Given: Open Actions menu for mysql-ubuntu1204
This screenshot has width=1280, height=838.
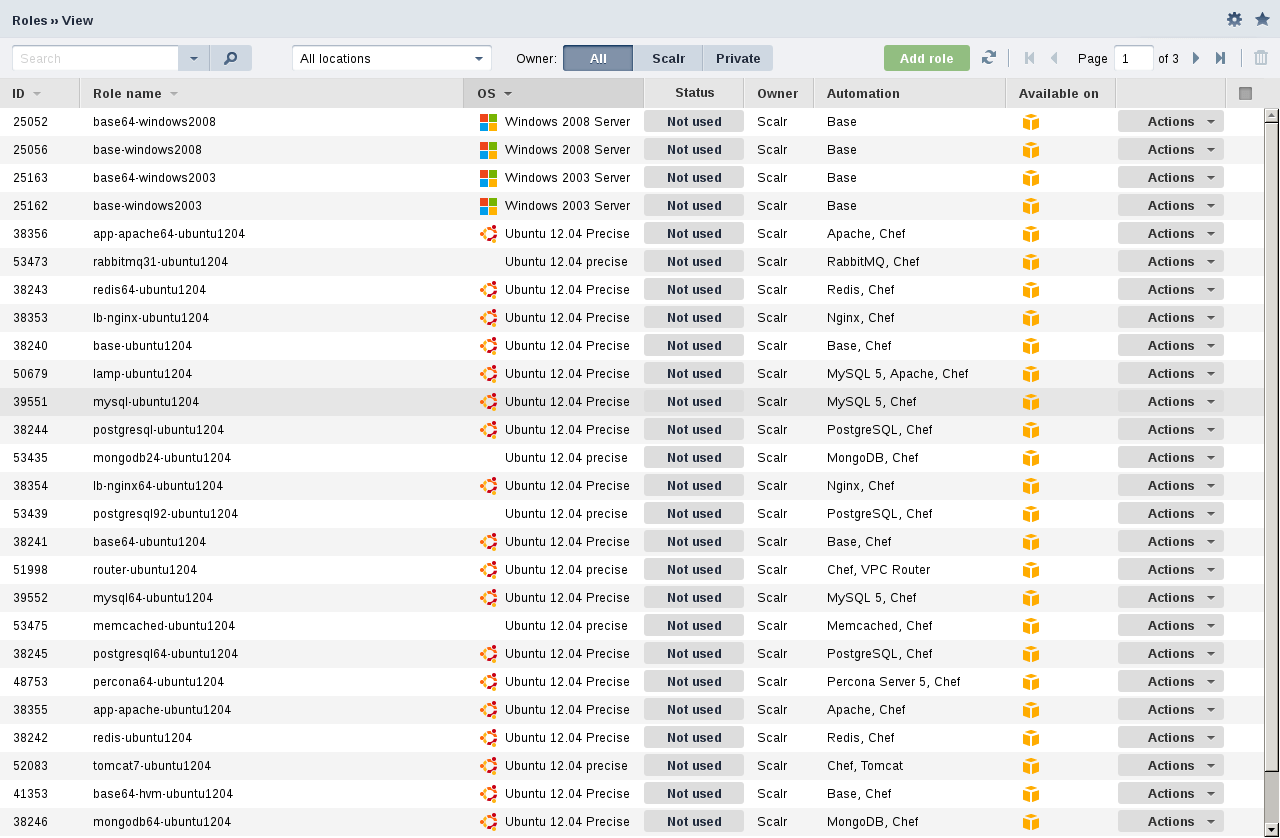Looking at the screenshot, I should [x=1171, y=402].
